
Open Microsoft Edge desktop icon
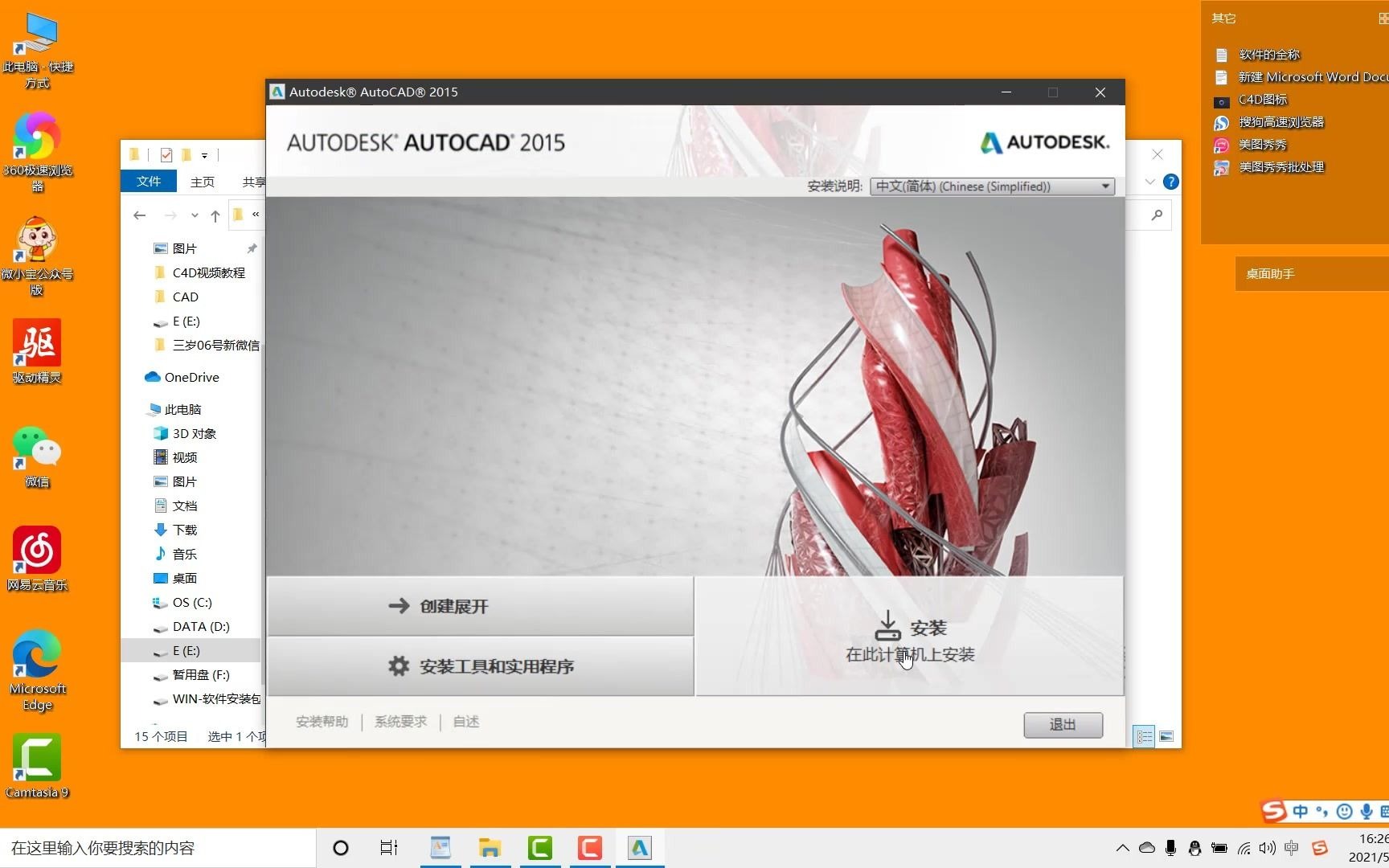(x=37, y=670)
